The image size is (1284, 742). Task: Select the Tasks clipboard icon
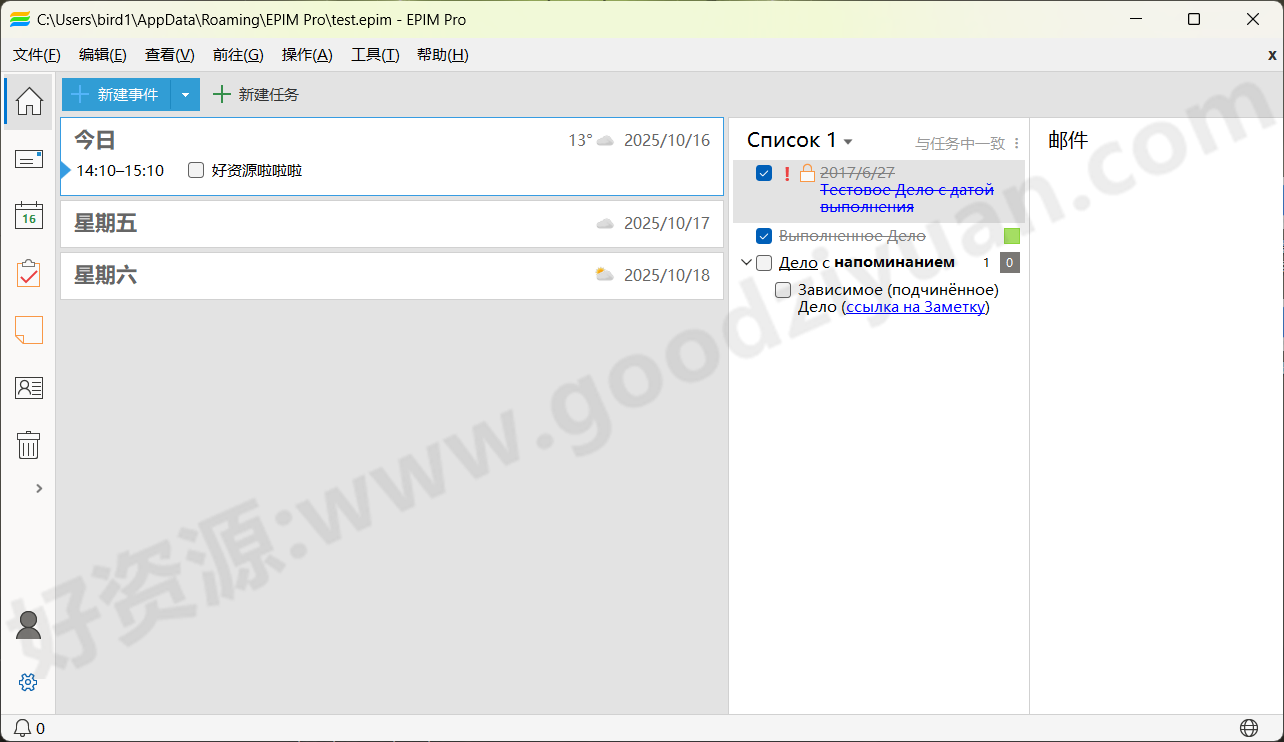tap(28, 272)
